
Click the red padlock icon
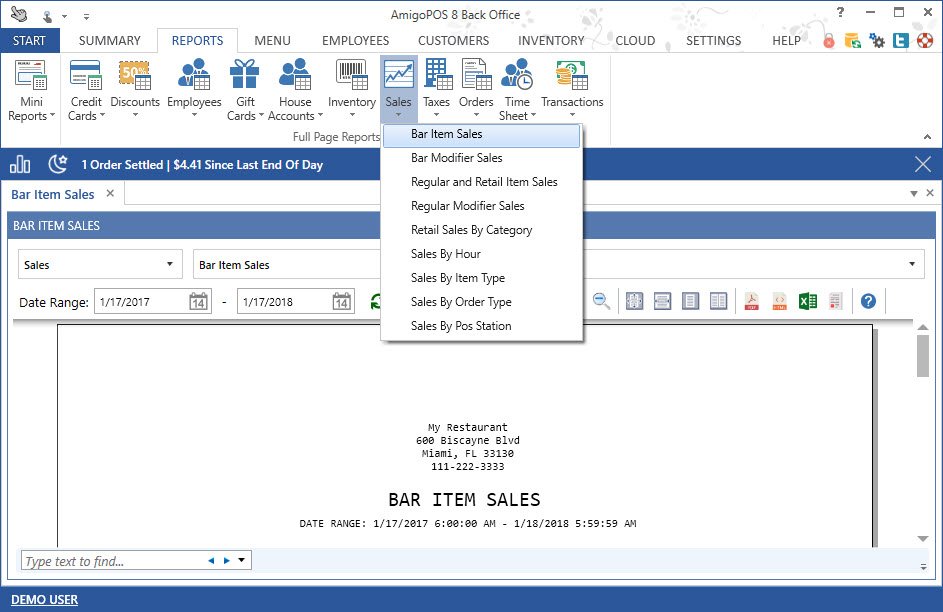coord(829,41)
